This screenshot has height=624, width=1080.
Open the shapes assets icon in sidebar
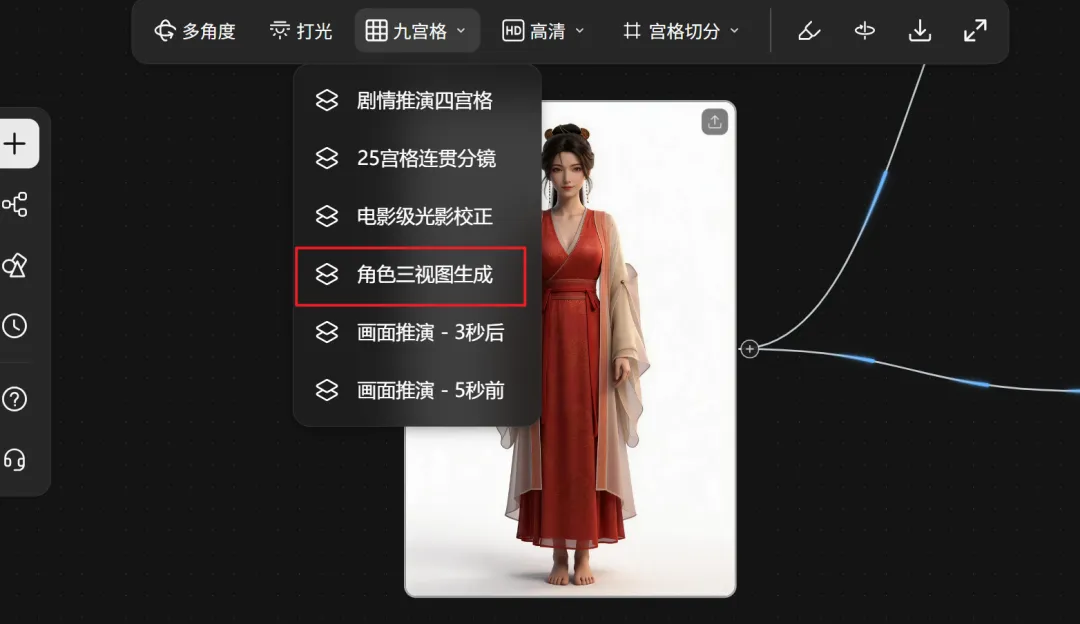click(14, 265)
